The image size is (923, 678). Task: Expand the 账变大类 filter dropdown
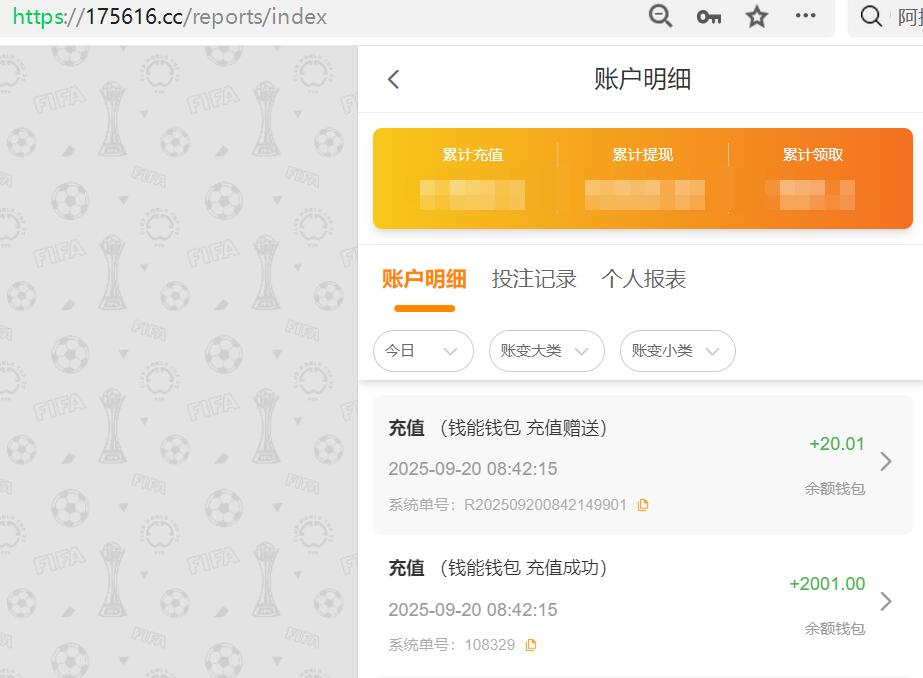(x=546, y=351)
